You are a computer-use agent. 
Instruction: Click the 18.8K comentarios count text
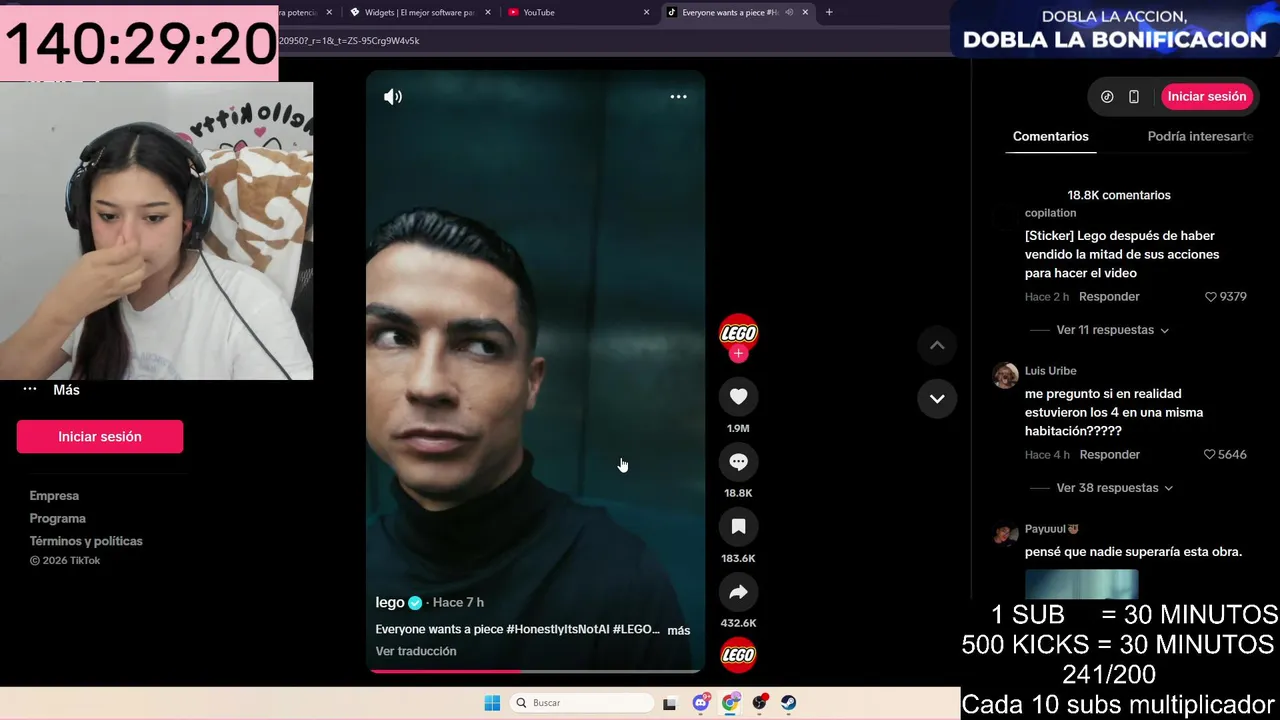point(1118,195)
